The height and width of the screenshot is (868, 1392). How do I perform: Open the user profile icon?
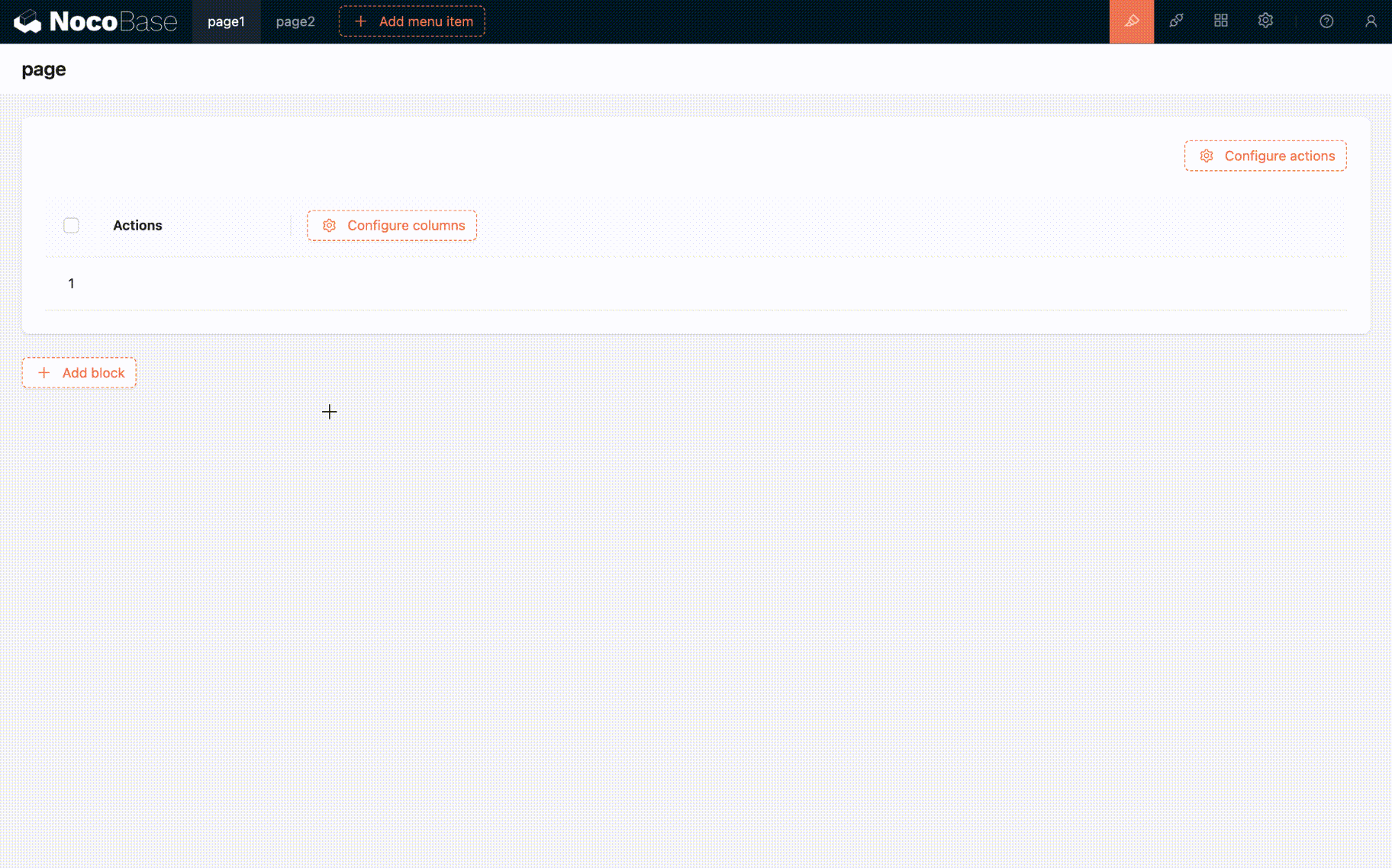(1371, 21)
